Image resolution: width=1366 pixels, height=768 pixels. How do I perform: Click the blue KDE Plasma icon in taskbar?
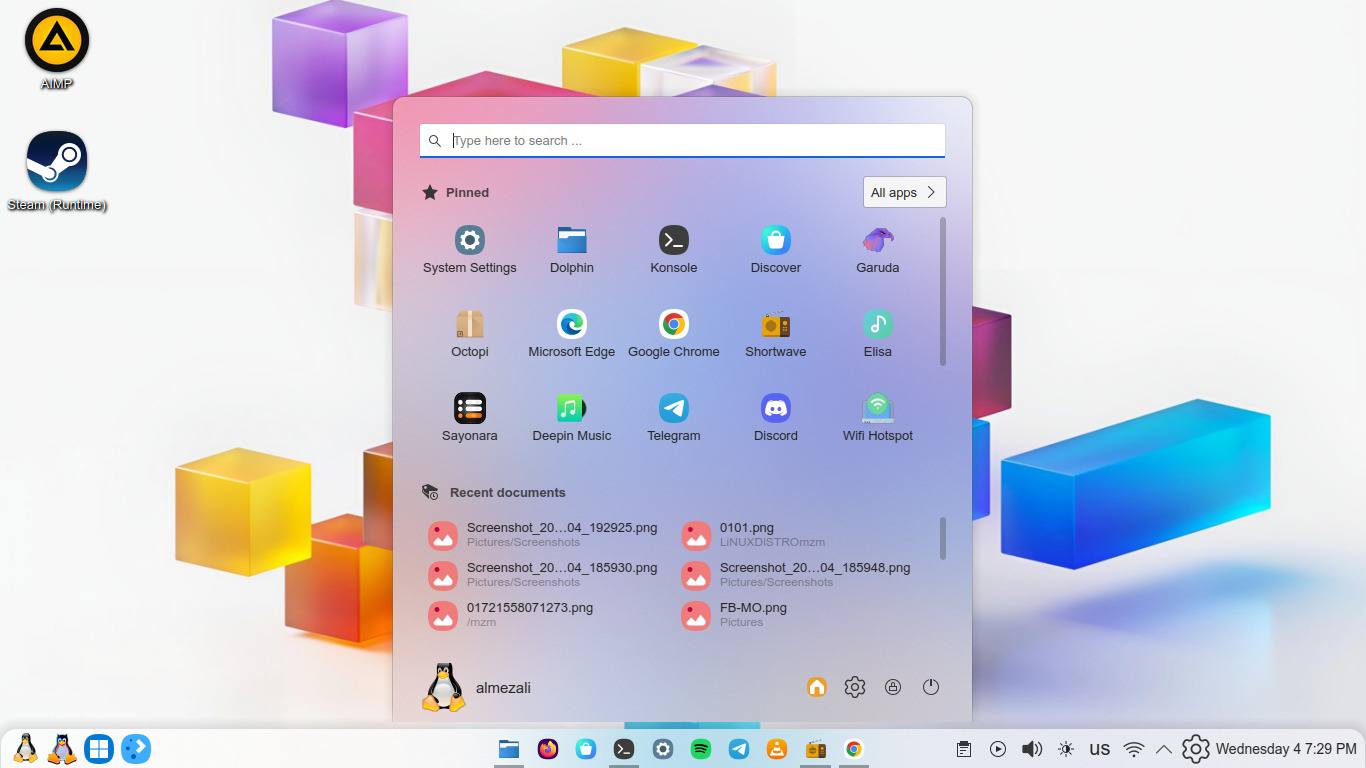click(136, 748)
